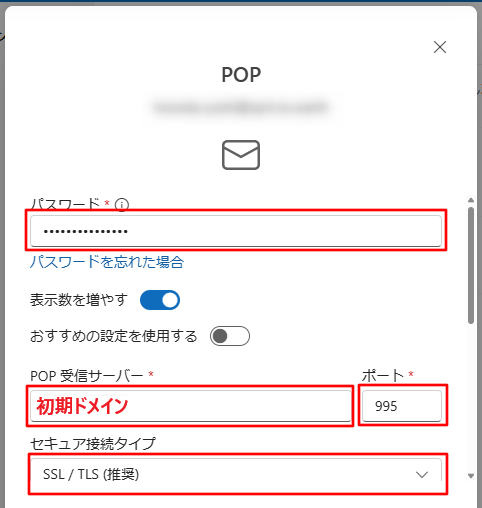Click the blurred email address under POP
Image resolution: width=482 pixels, height=508 pixels.
241,107
